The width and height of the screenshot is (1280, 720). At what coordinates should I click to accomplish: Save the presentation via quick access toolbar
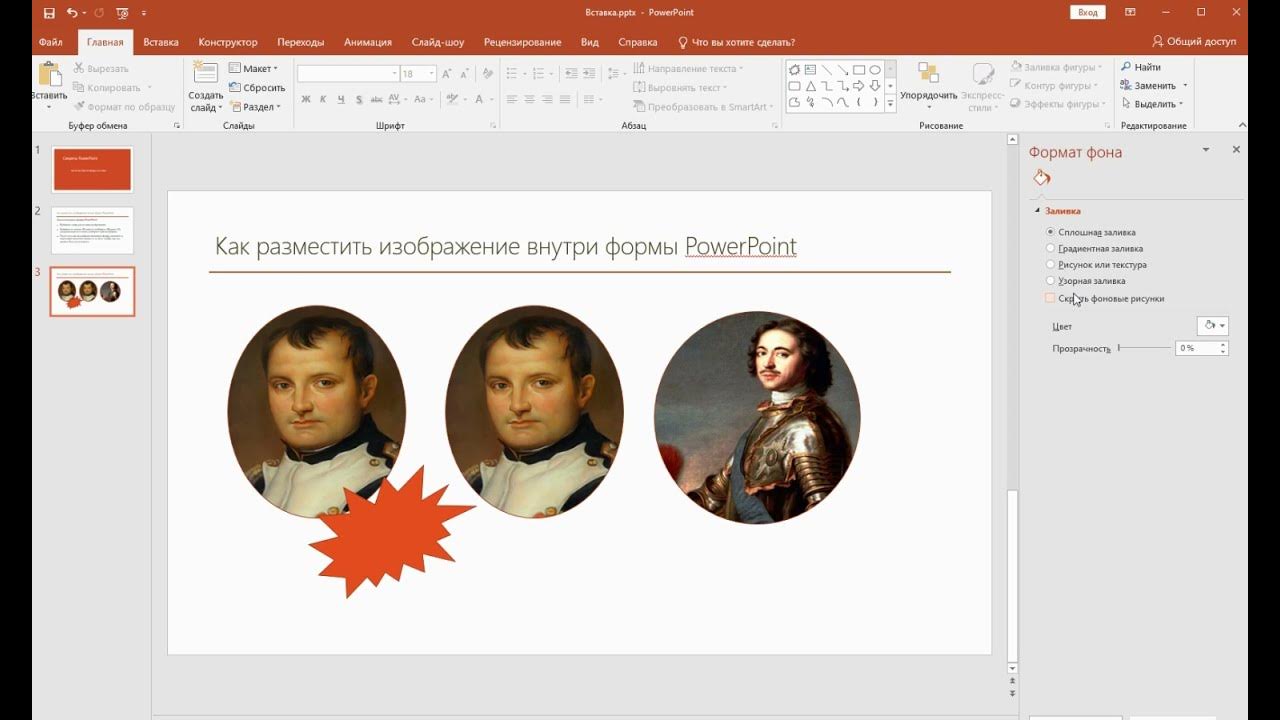pyautogui.click(x=49, y=13)
